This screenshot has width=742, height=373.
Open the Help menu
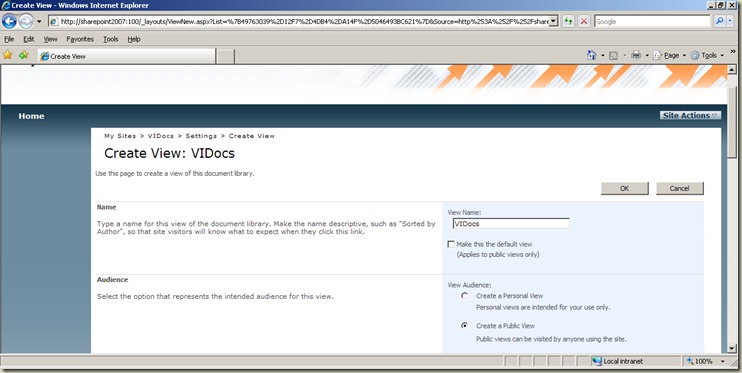click(x=134, y=39)
